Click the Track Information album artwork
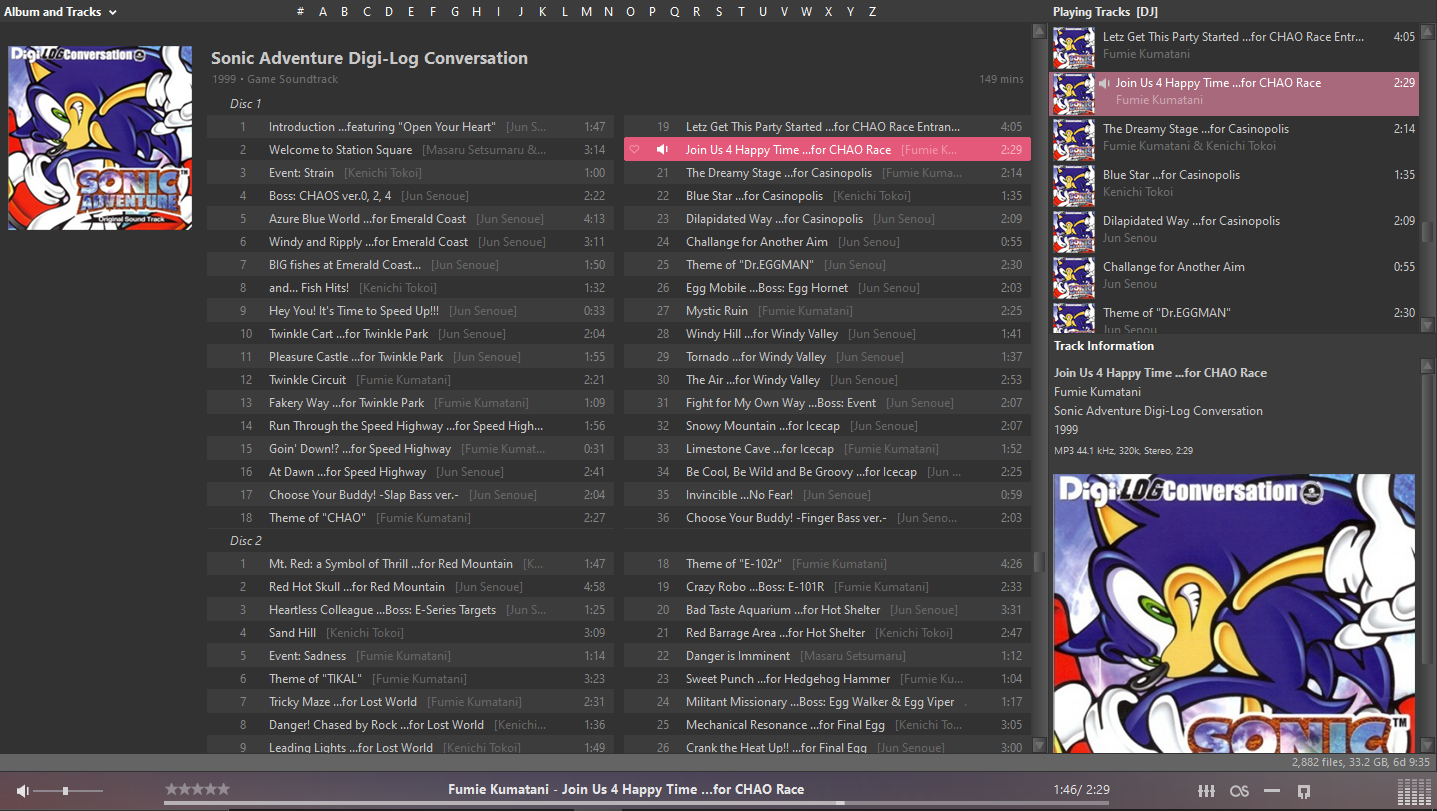Viewport: 1437px width, 811px height. [1234, 613]
